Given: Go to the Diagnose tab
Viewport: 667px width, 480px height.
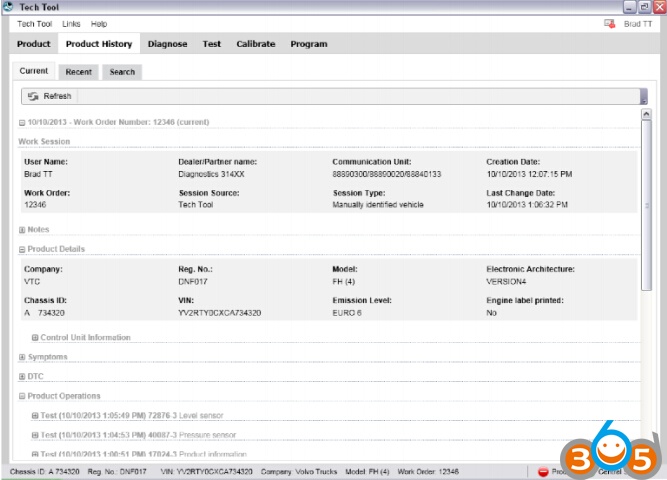Looking at the screenshot, I should [x=168, y=44].
